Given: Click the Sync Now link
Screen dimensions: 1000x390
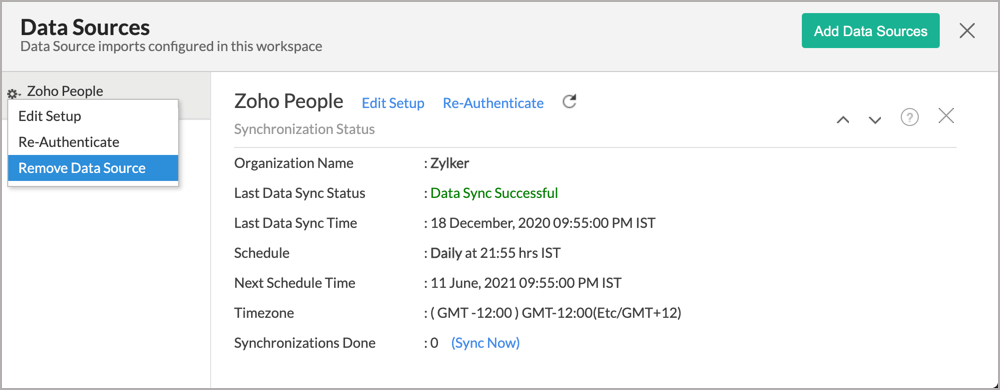Looking at the screenshot, I should 485,343.
